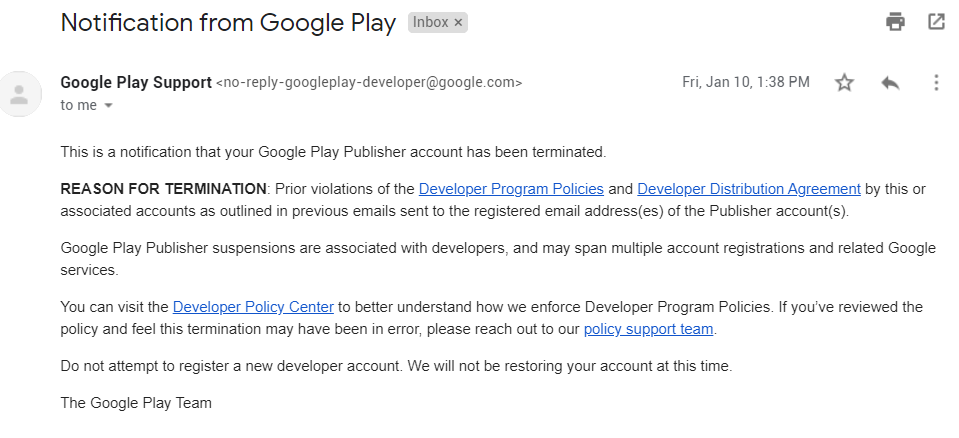Click the sender avatar picture
This screenshot has height=438, width=959.
pyautogui.click(x=20, y=94)
